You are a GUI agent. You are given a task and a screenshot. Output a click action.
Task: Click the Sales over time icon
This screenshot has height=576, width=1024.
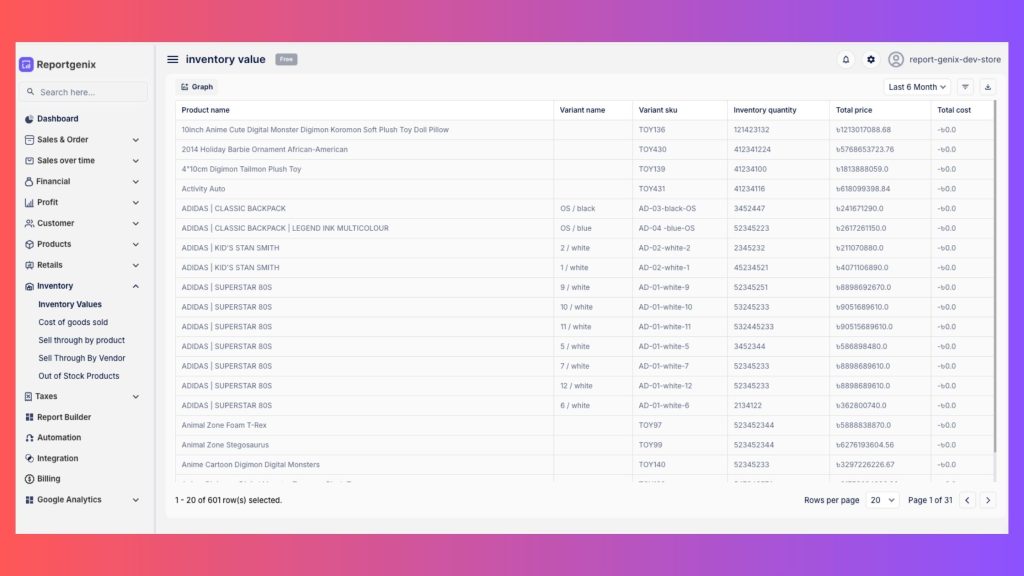tap(29, 161)
